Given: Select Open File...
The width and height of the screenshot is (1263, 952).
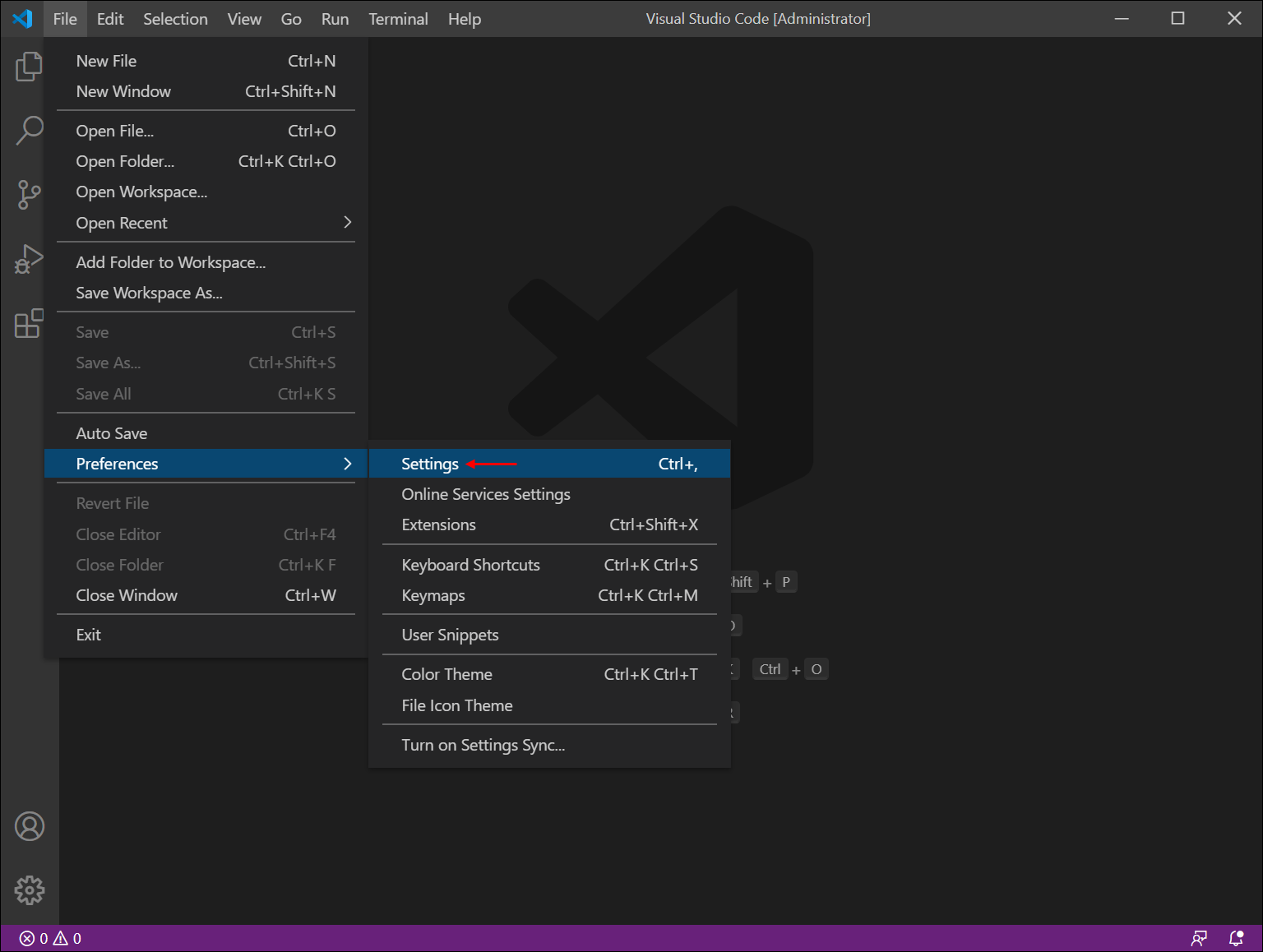Looking at the screenshot, I should tap(206, 131).
